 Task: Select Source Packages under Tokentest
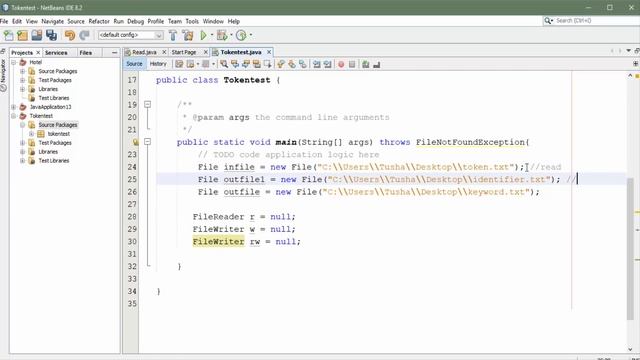(x=58, y=125)
